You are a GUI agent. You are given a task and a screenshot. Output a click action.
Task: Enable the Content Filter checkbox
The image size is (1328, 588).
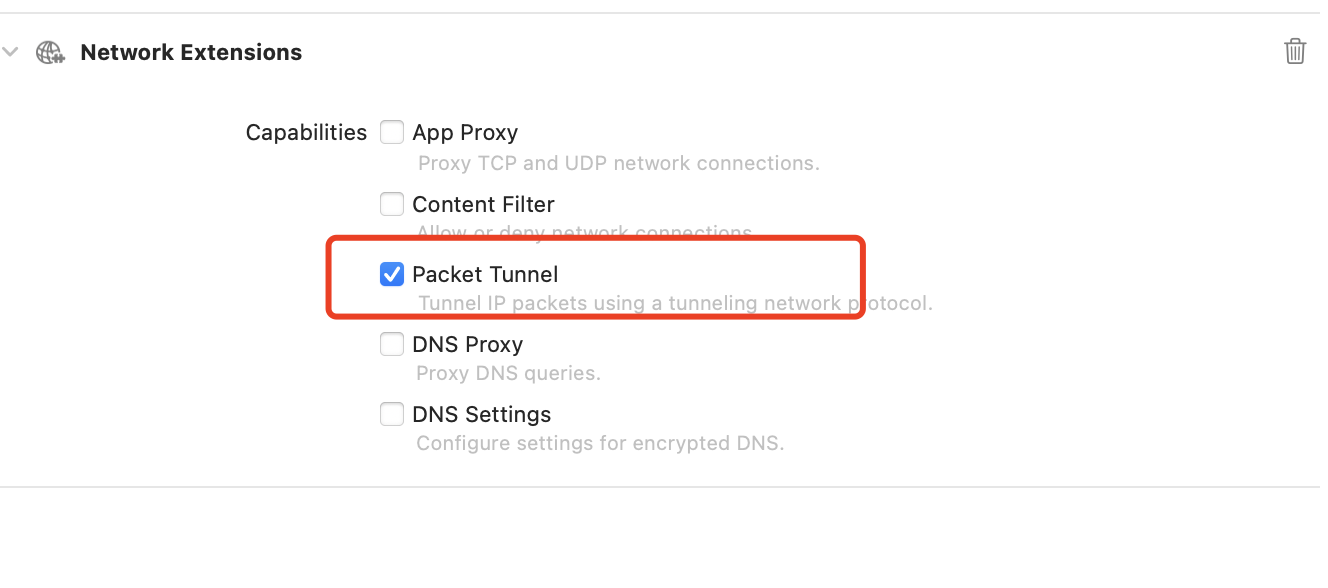tap(392, 204)
